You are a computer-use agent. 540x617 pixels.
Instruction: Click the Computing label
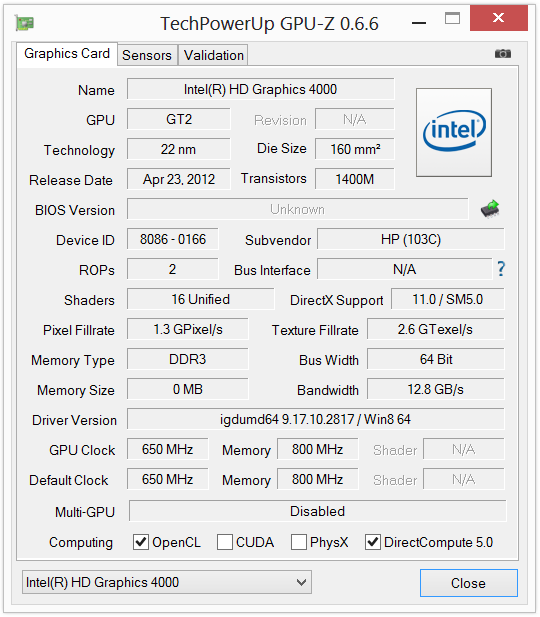point(81,543)
